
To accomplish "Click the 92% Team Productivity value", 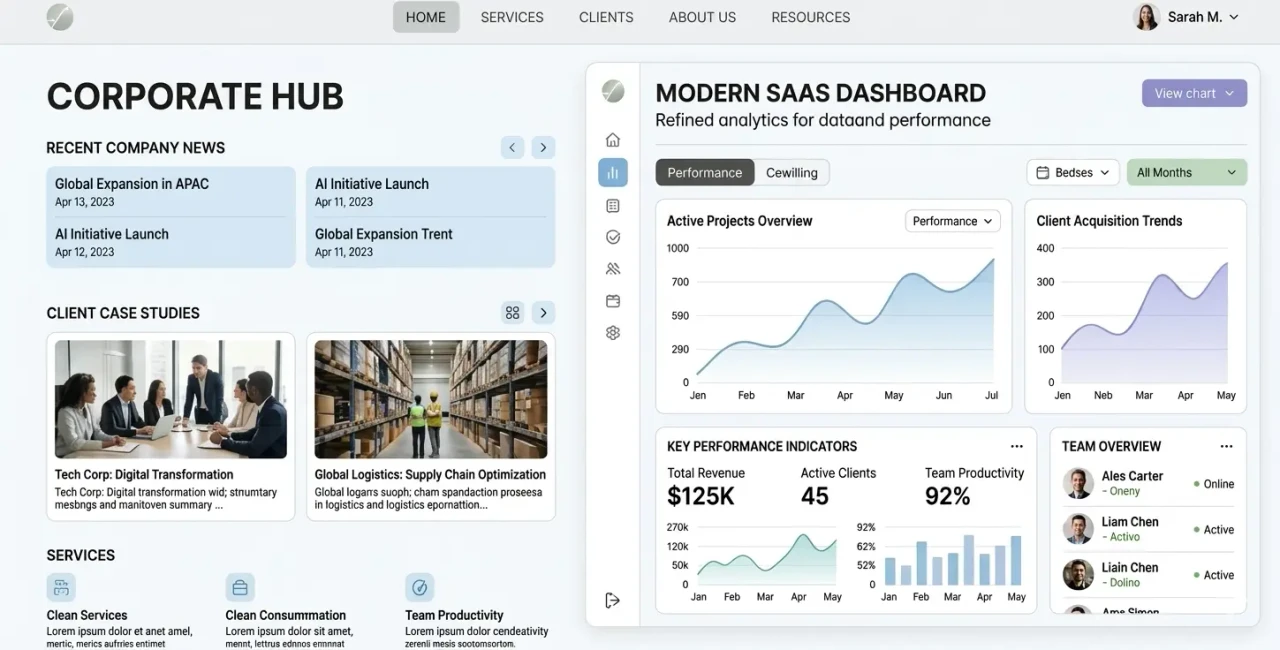I will 947,496.
